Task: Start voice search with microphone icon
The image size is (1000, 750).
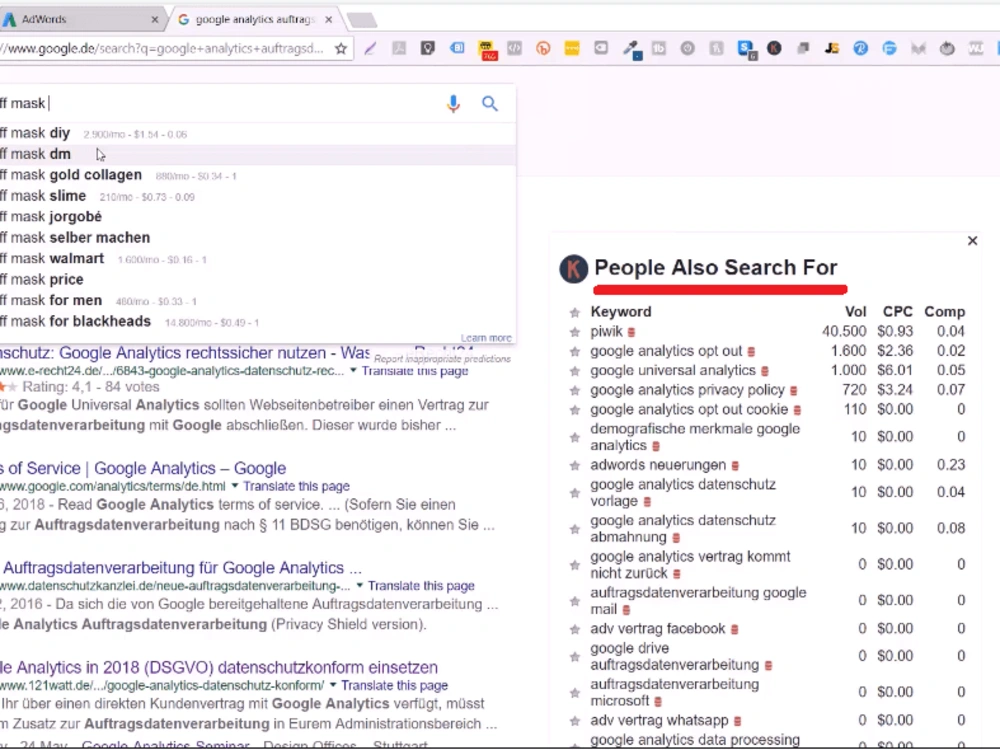Action: point(453,103)
